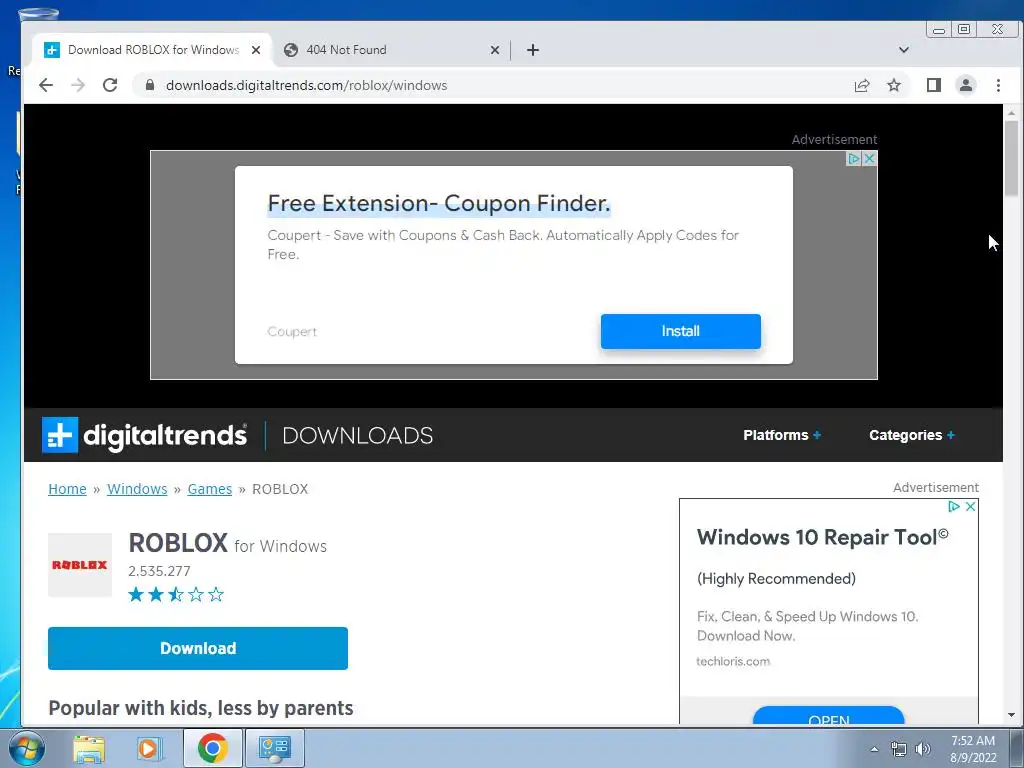Screen dimensions: 1024x768
Task: Launch Windows Media Player from the taskbar
Action: pyautogui.click(x=149, y=748)
